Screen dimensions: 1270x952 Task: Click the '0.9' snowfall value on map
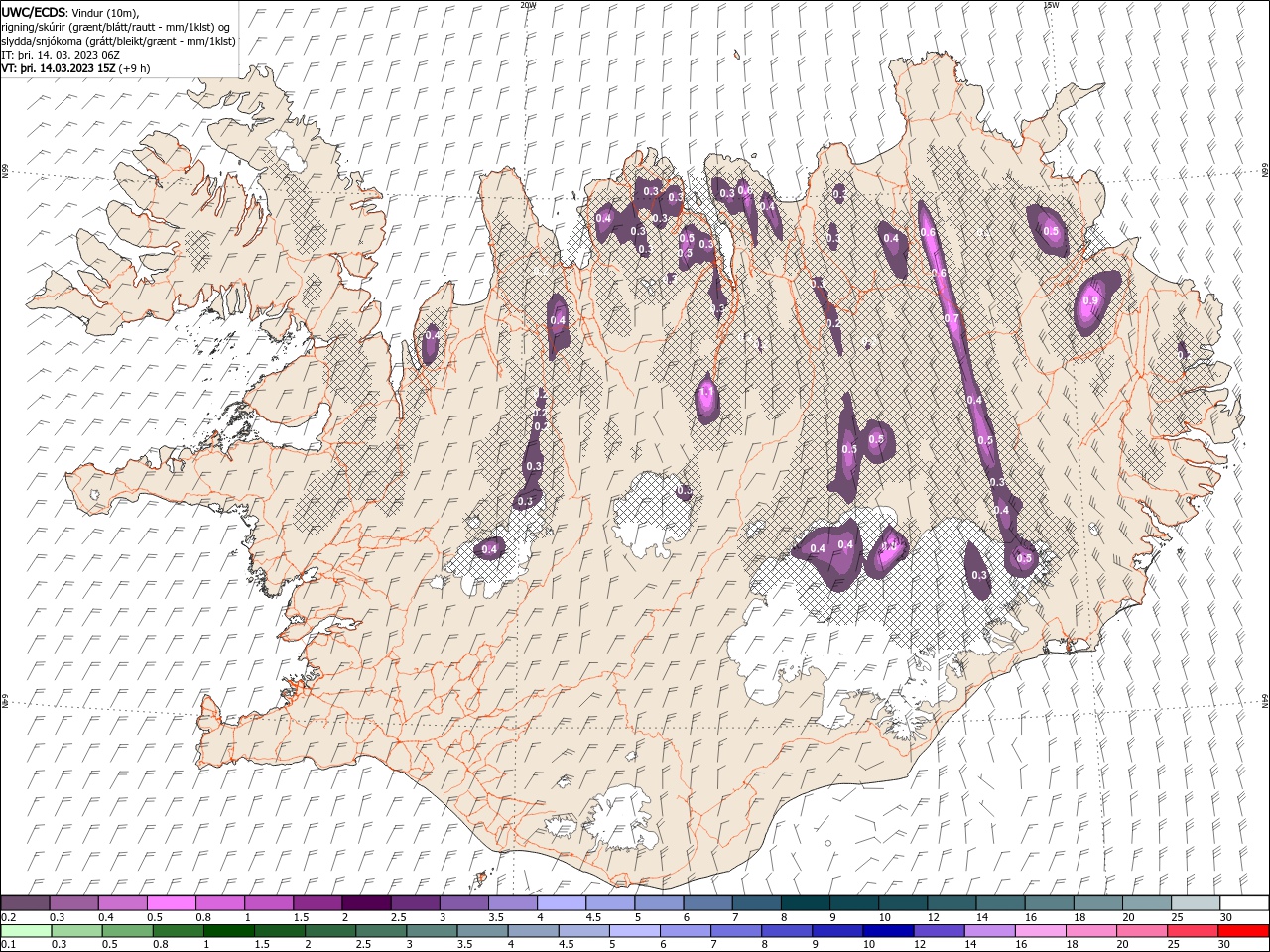coord(1090,300)
